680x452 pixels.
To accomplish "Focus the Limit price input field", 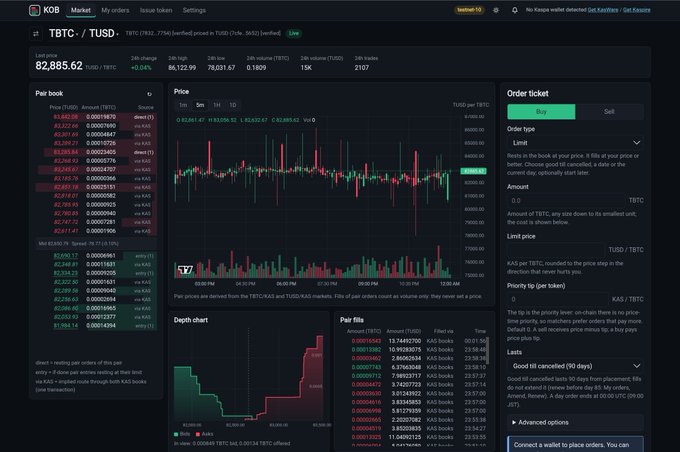I will pyautogui.click(x=556, y=250).
